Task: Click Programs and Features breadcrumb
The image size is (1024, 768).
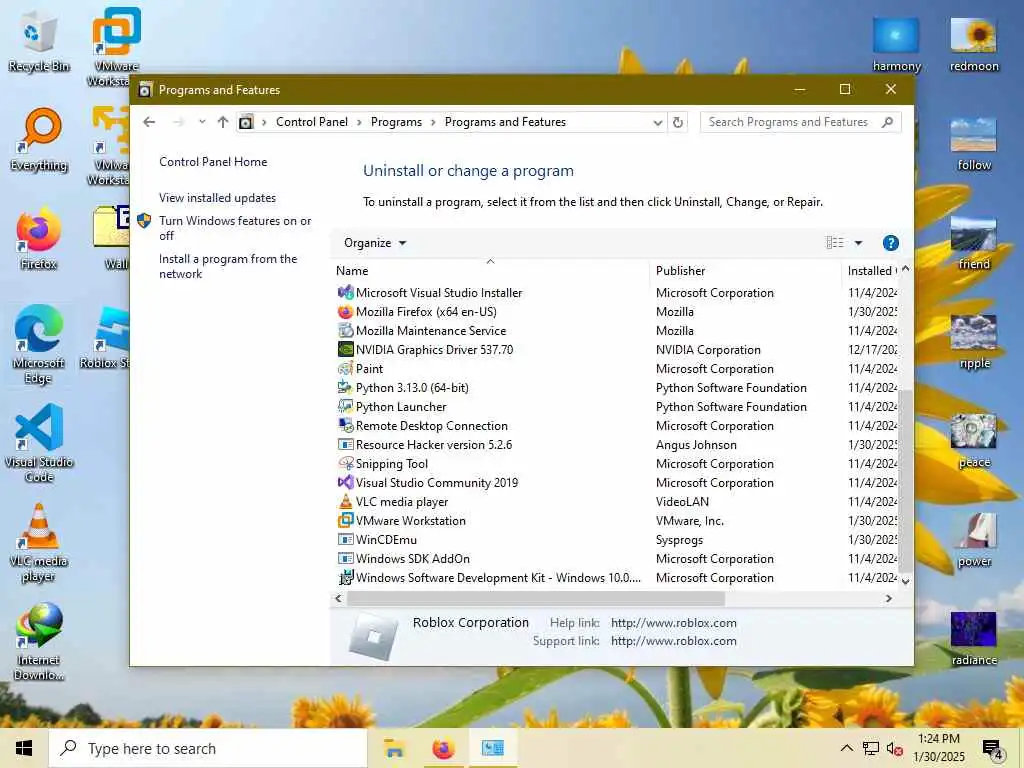Action: coord(505,122)
